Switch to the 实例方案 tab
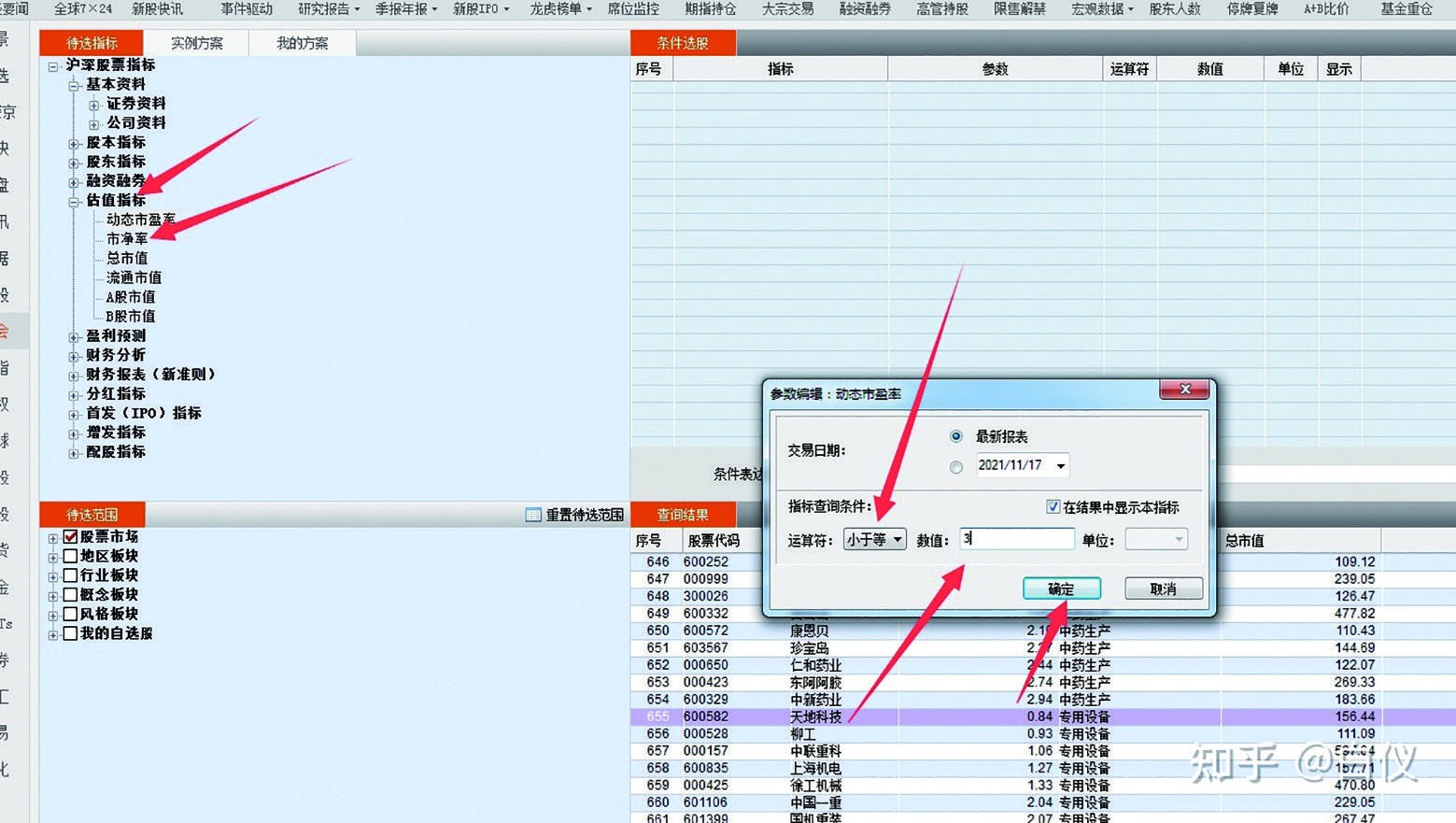 (x=196, y=42)
